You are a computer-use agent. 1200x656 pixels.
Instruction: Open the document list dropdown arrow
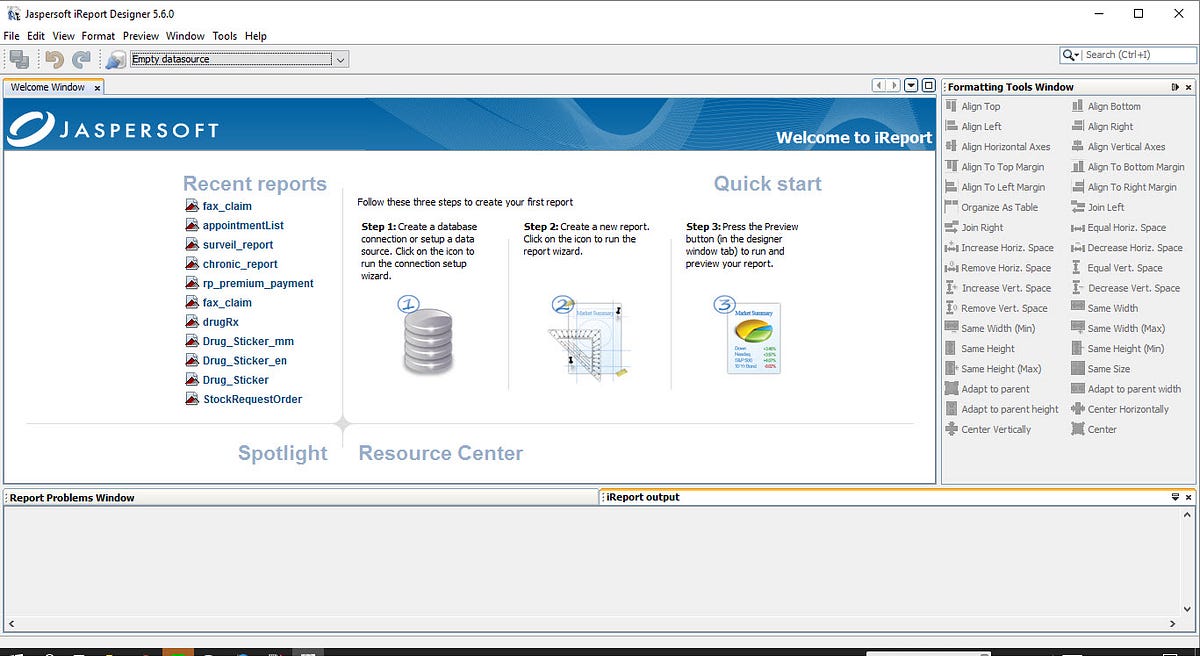coord(910,86)
